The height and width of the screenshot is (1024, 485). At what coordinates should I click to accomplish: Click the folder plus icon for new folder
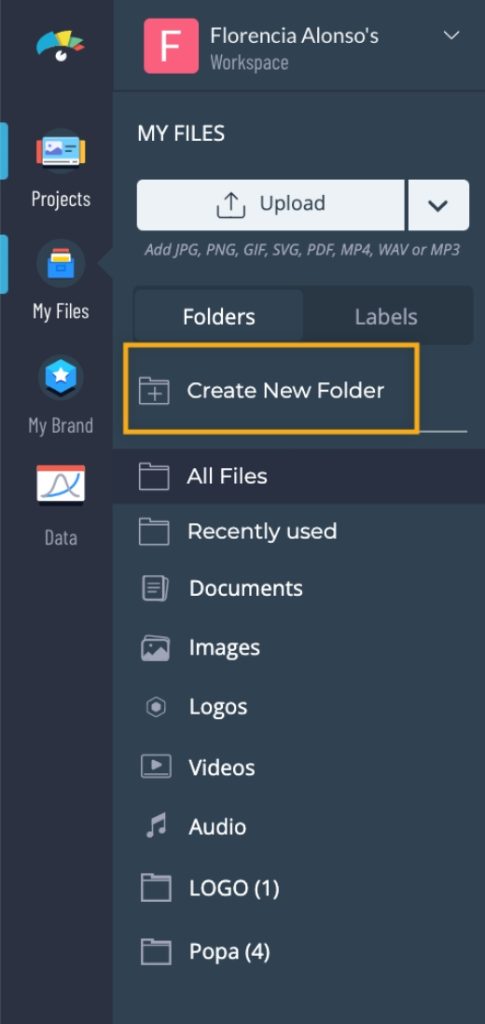(x=154, y=391)
